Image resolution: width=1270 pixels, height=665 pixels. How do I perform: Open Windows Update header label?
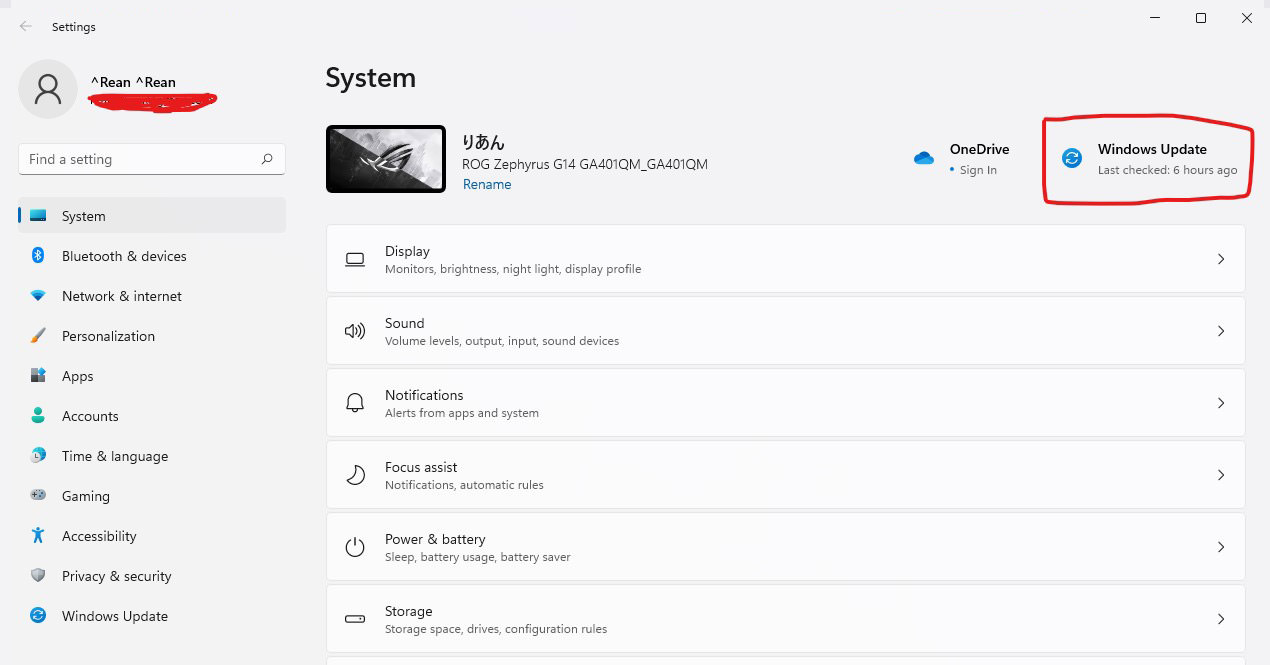click(x=1152, y=149)
